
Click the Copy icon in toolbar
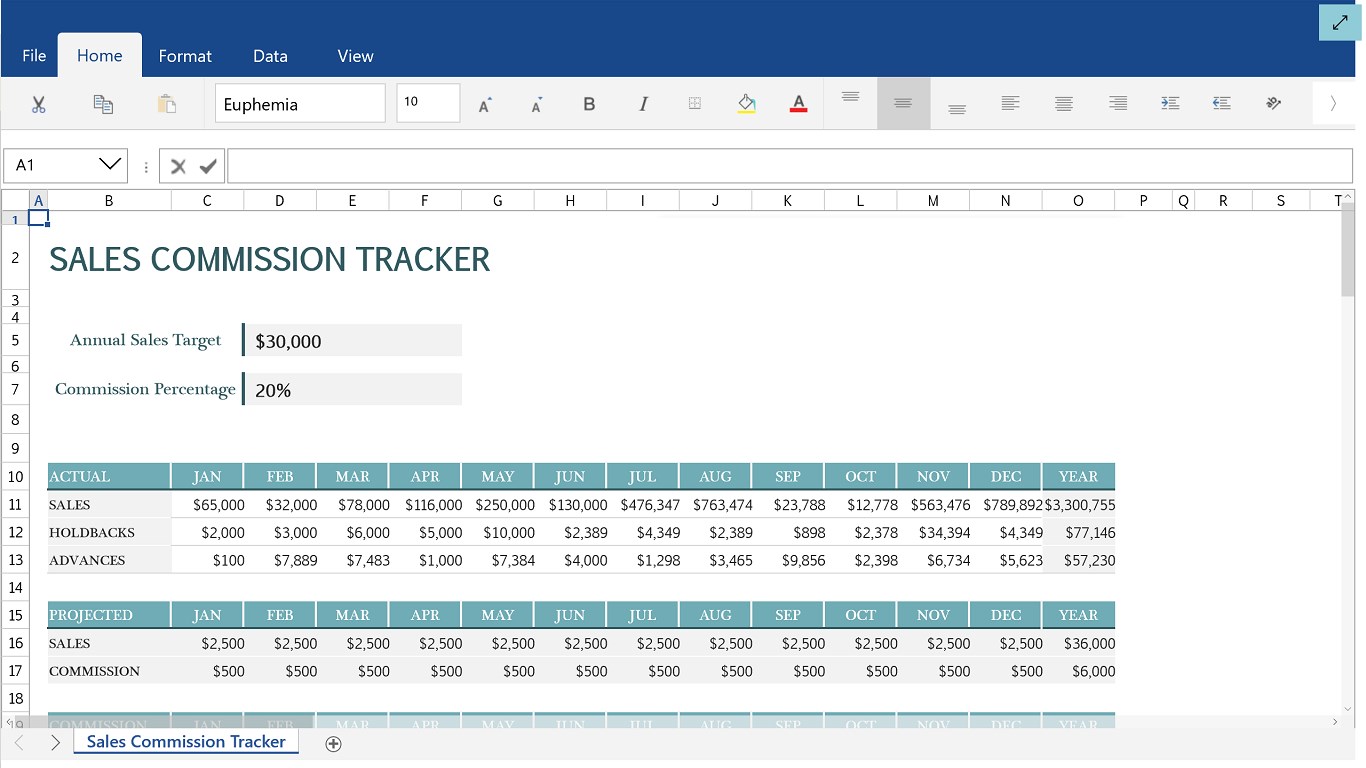pos(103,104)
